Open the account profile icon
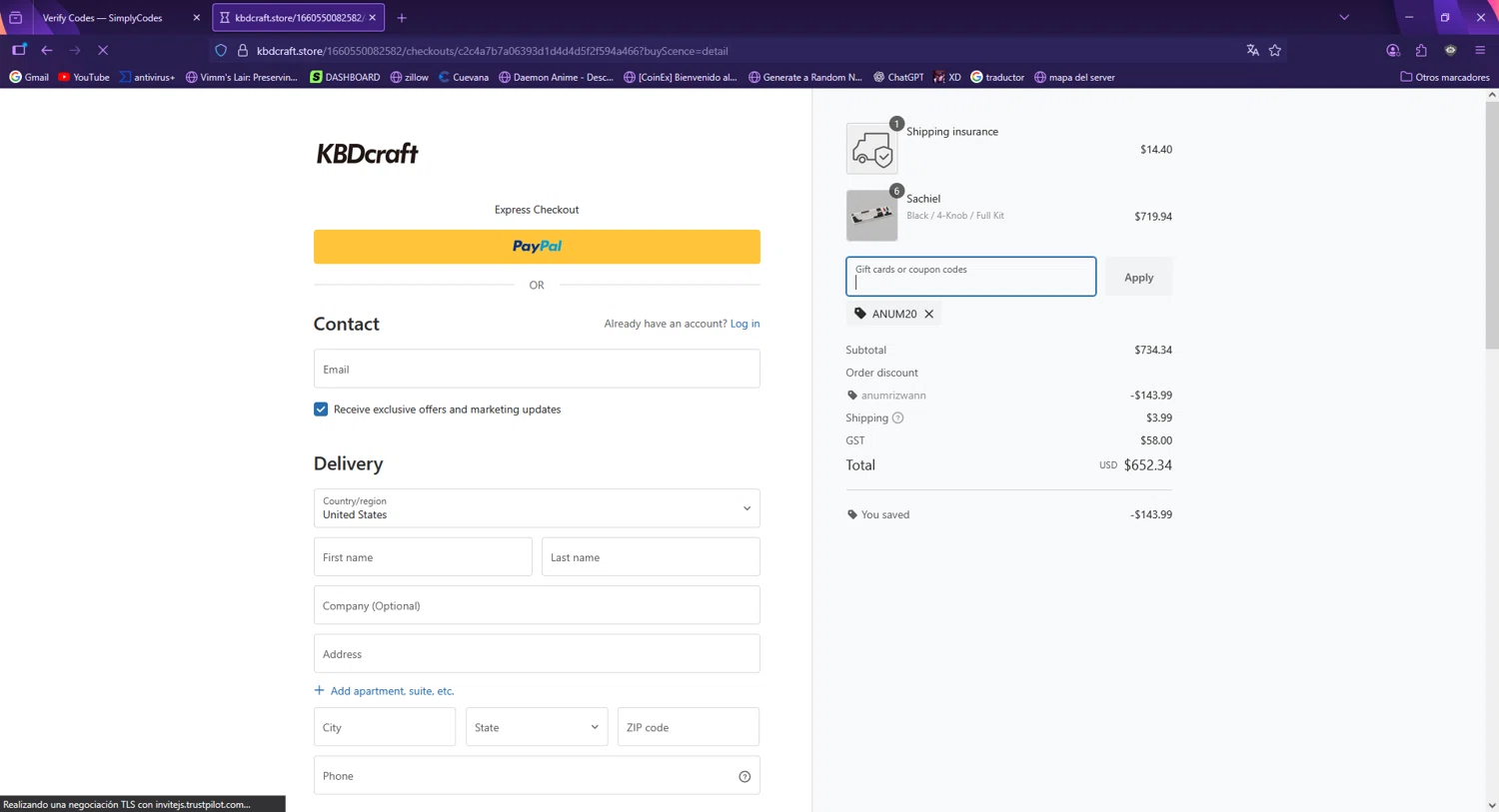The image size is (1499, 812). click(x=1393, y=50)
